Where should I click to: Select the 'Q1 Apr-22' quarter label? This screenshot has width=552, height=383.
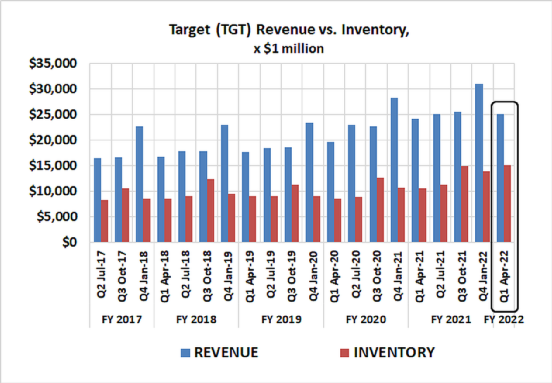[x=504, y=276]
